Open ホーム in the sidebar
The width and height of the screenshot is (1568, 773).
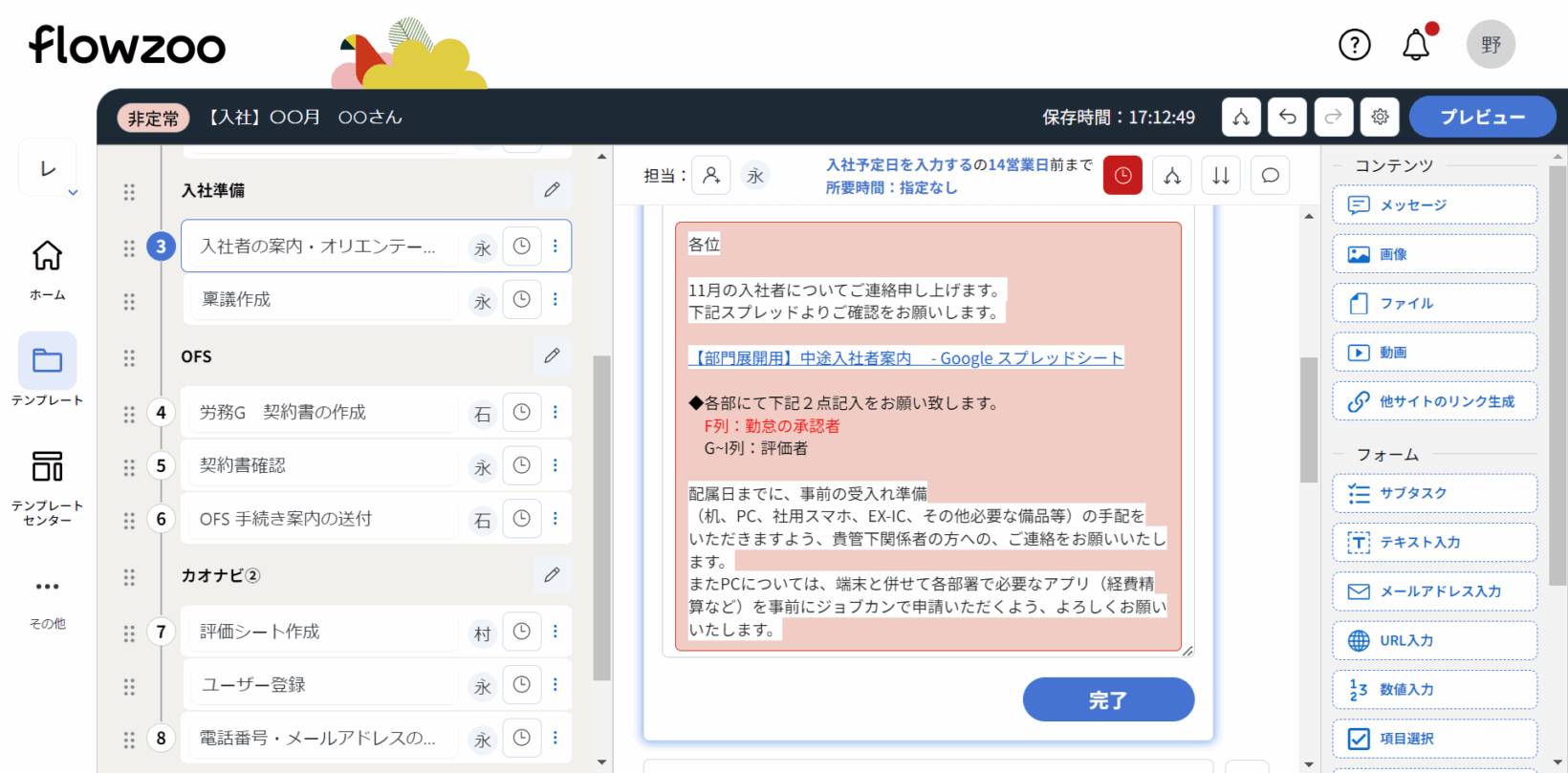pyautogui.click(x=47, y=268)
